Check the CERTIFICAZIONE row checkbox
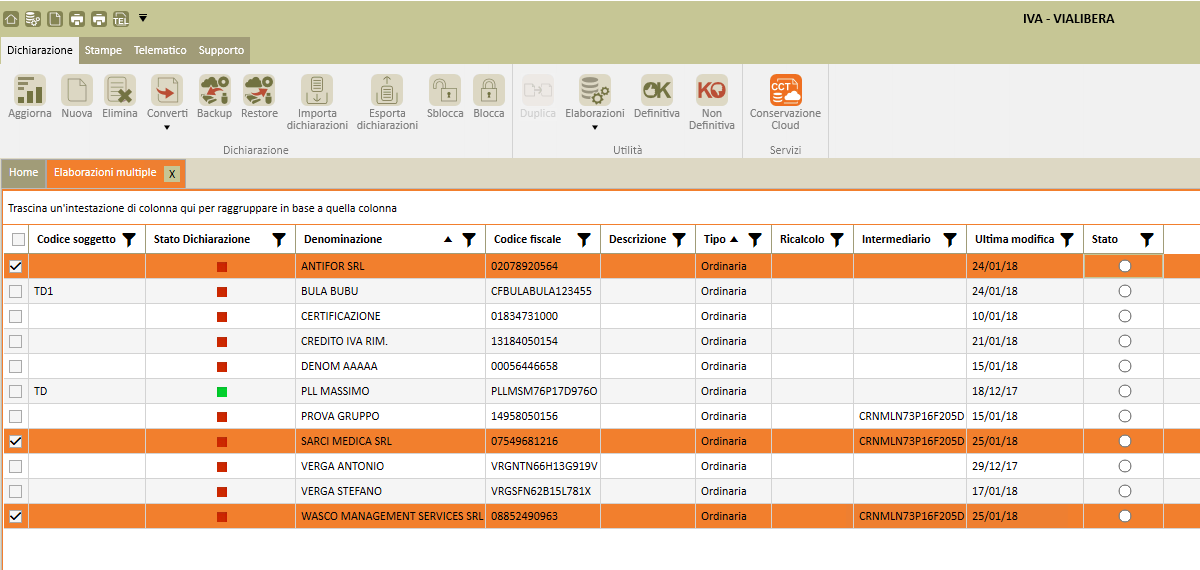Viewport: 1200px width, 570px height. [15, 316]
